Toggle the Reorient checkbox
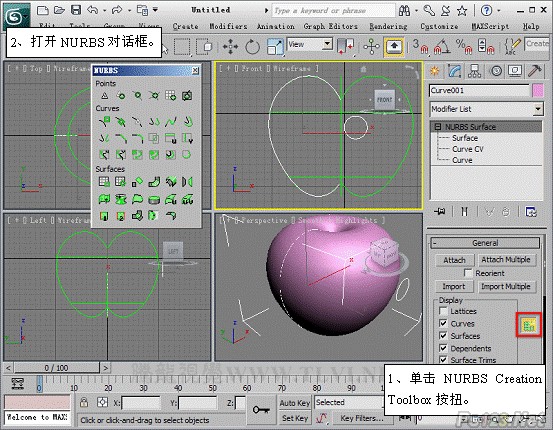553x430 pixels. point(468,273)
